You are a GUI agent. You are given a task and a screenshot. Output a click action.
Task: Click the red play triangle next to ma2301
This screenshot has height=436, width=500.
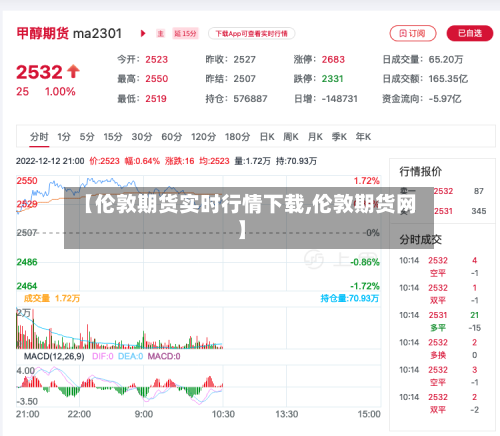[143, 33]
